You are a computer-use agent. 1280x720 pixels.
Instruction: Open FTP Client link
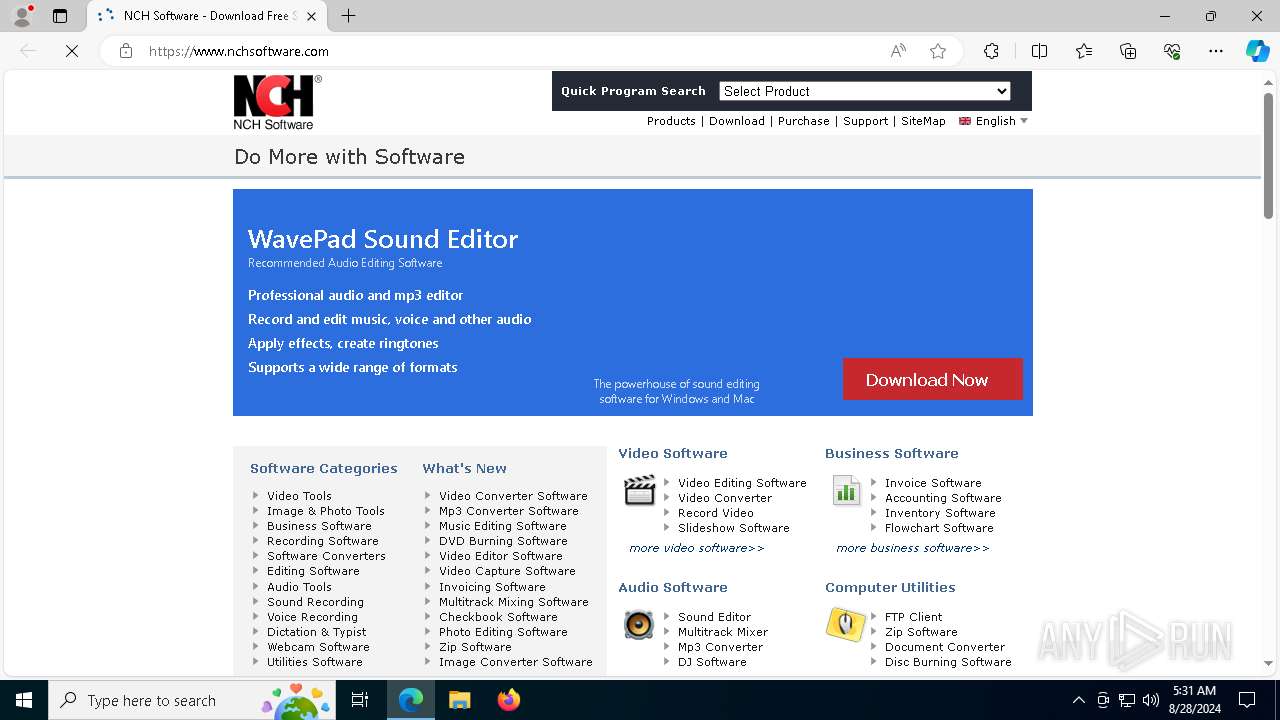pyautogui.click(x=913, y=617)
